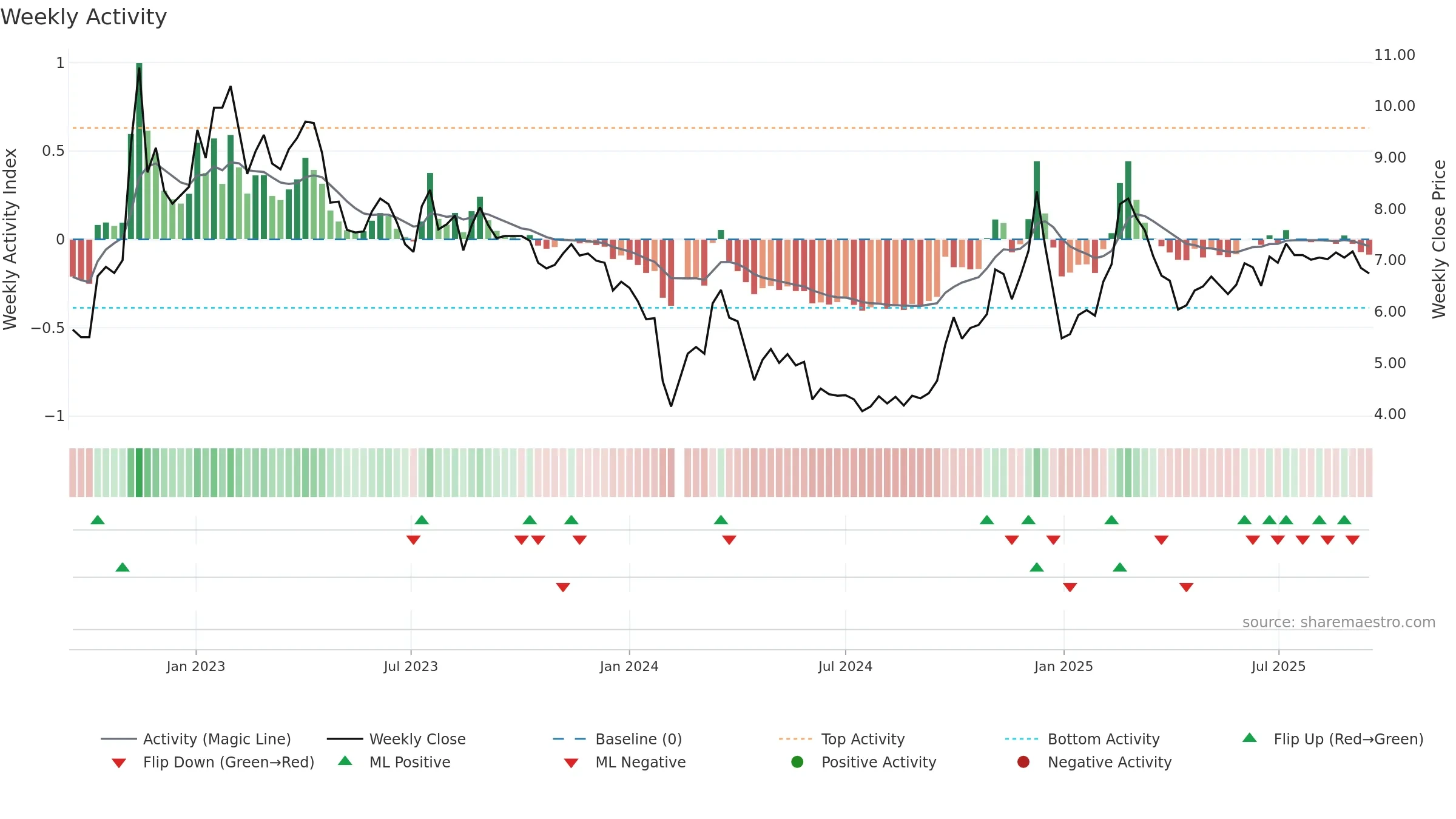Toggle the Top Activity legend entry
This screenshot has width=1456, height=819.
(x=842, y=739)
